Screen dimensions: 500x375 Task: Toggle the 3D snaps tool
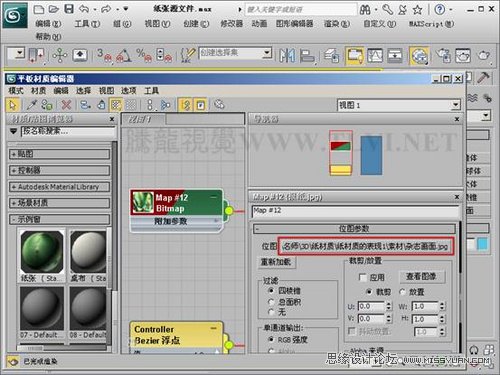coord(104,55)
